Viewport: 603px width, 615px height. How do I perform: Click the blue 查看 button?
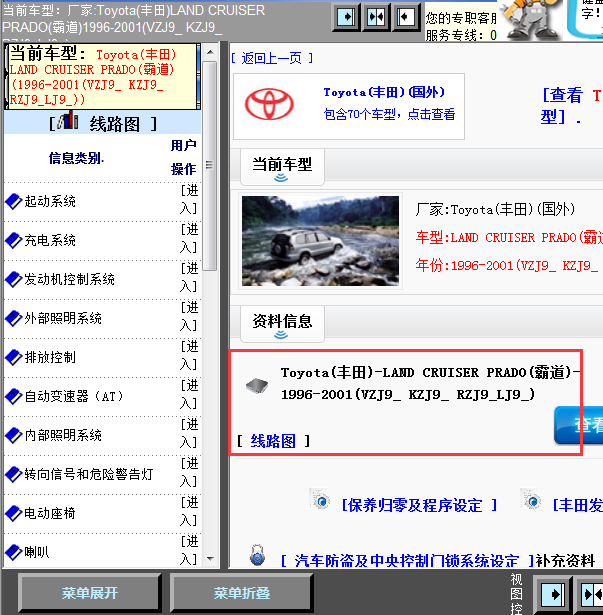[x=578, y=426]
